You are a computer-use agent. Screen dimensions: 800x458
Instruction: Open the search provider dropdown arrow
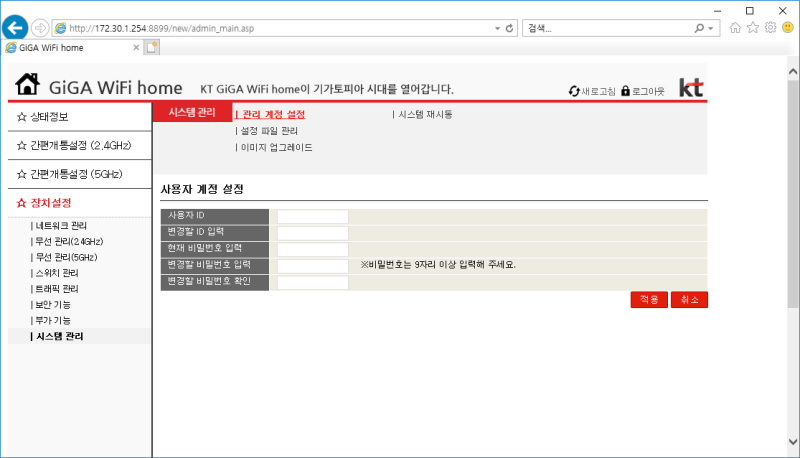click(x=711, y=29)
